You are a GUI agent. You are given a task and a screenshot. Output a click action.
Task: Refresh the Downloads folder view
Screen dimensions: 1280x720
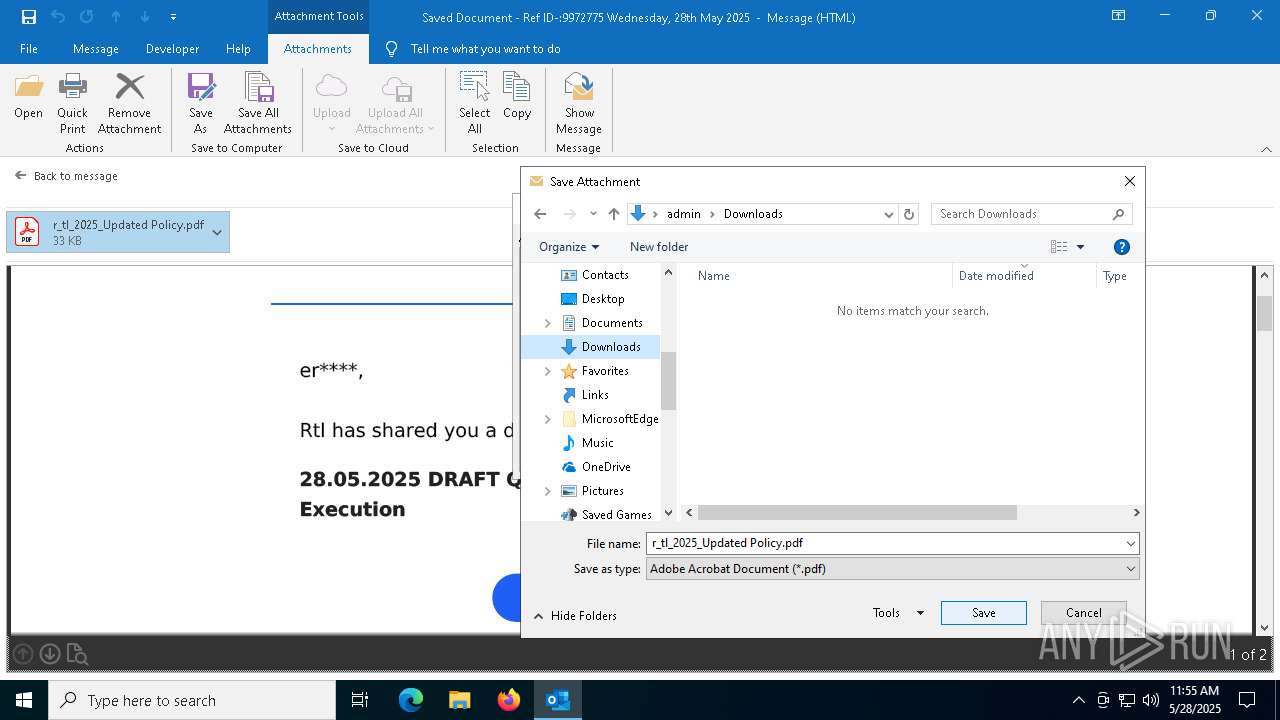pyautogui.click(x=909, y=214)
